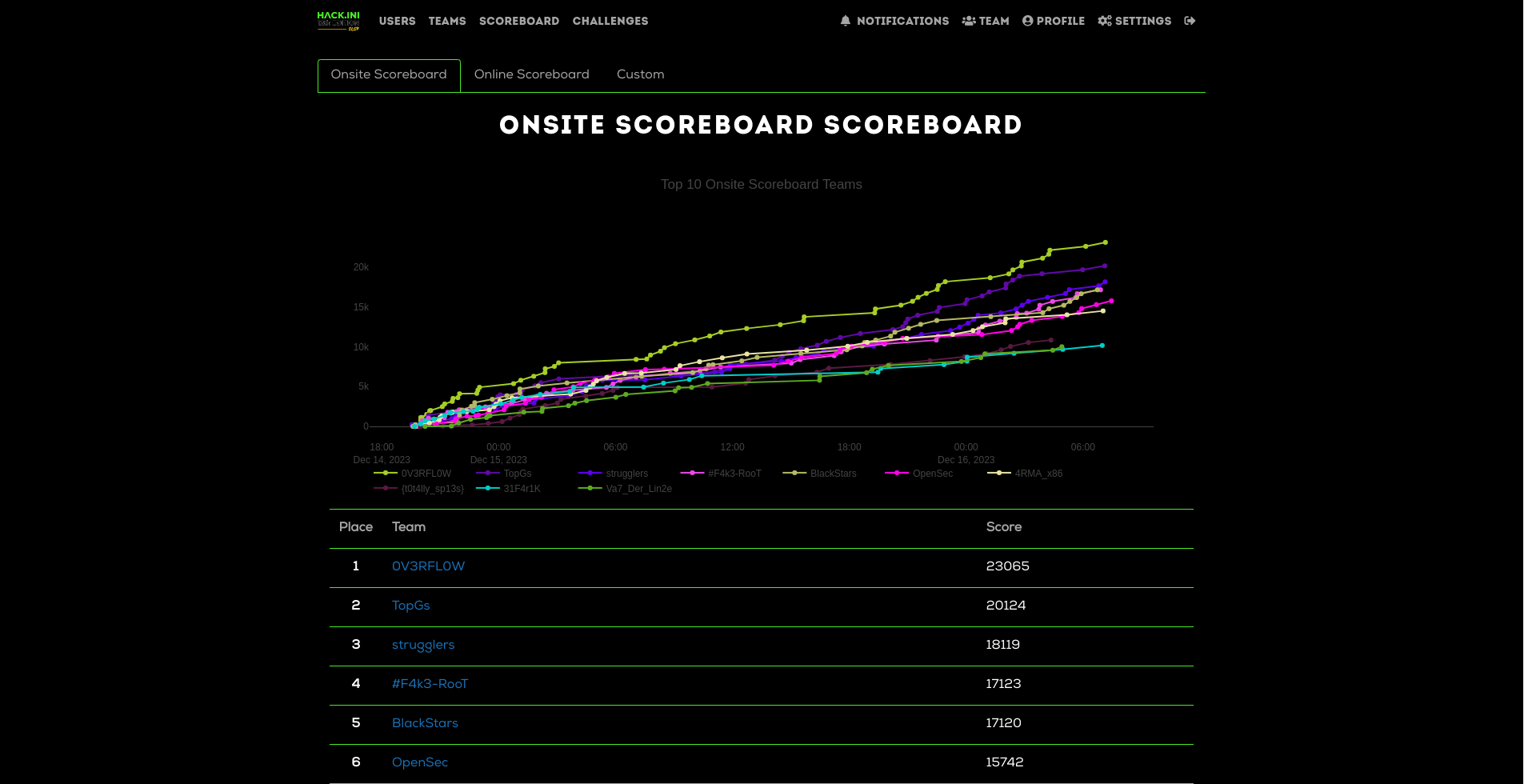
Task: Toggle OpenSec series in chart legend
Action: (x=919, y=474)
